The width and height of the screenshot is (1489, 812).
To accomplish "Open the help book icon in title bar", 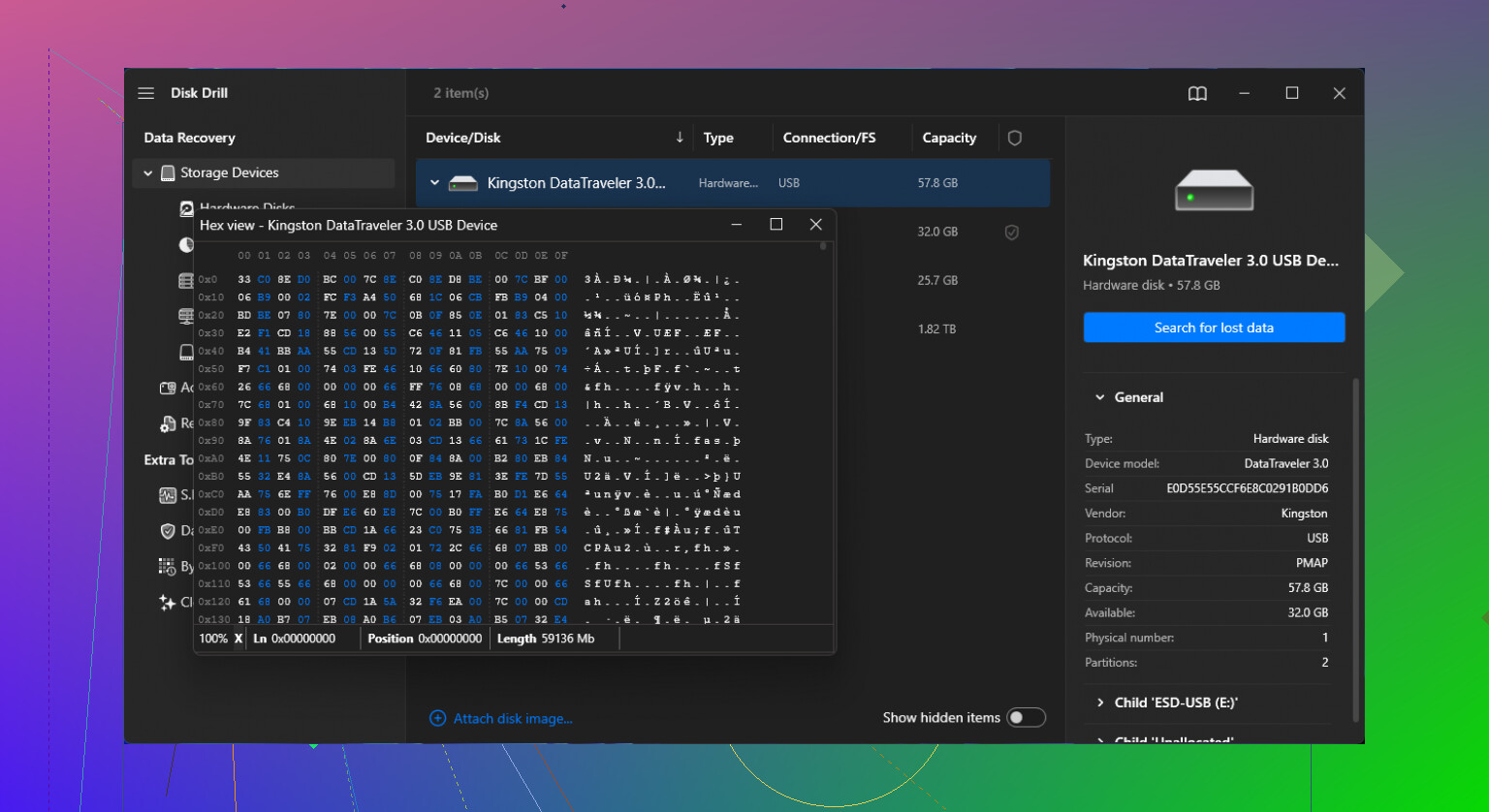I will (1197, 93).
